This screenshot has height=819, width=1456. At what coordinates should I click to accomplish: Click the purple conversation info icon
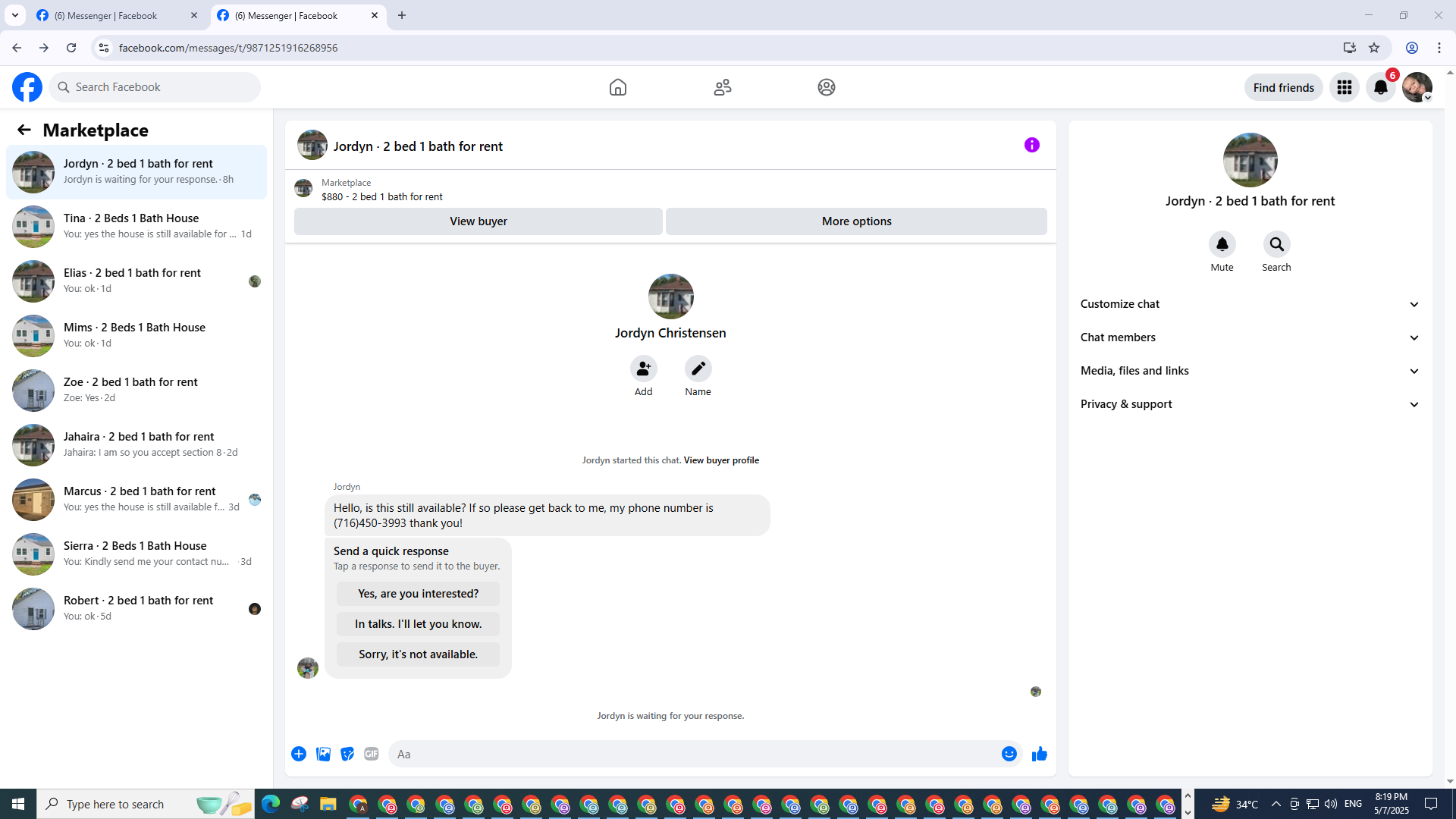point(1031,145)
